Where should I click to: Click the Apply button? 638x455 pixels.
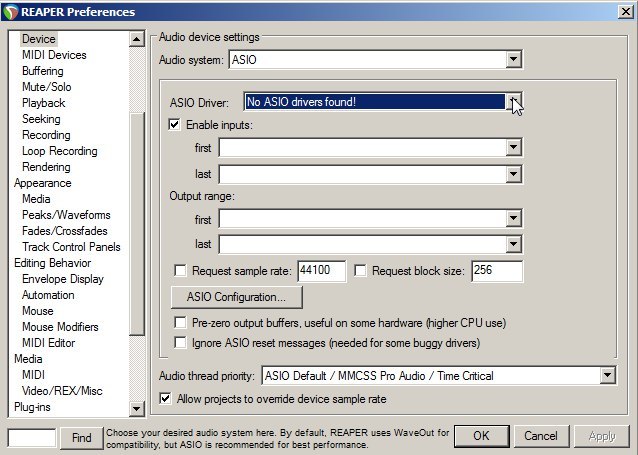click(602, 436)
